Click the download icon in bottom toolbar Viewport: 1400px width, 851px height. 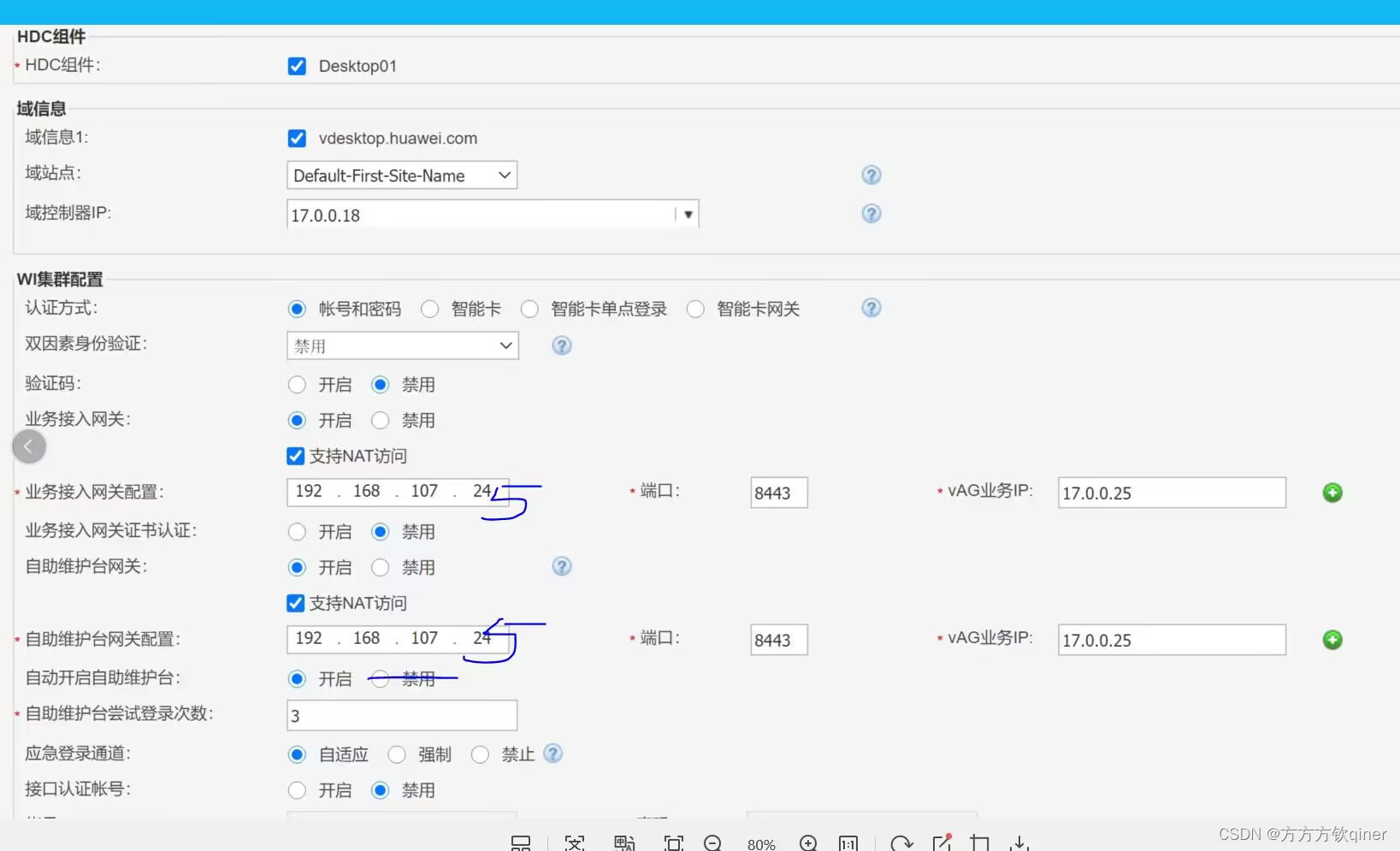1019,843
